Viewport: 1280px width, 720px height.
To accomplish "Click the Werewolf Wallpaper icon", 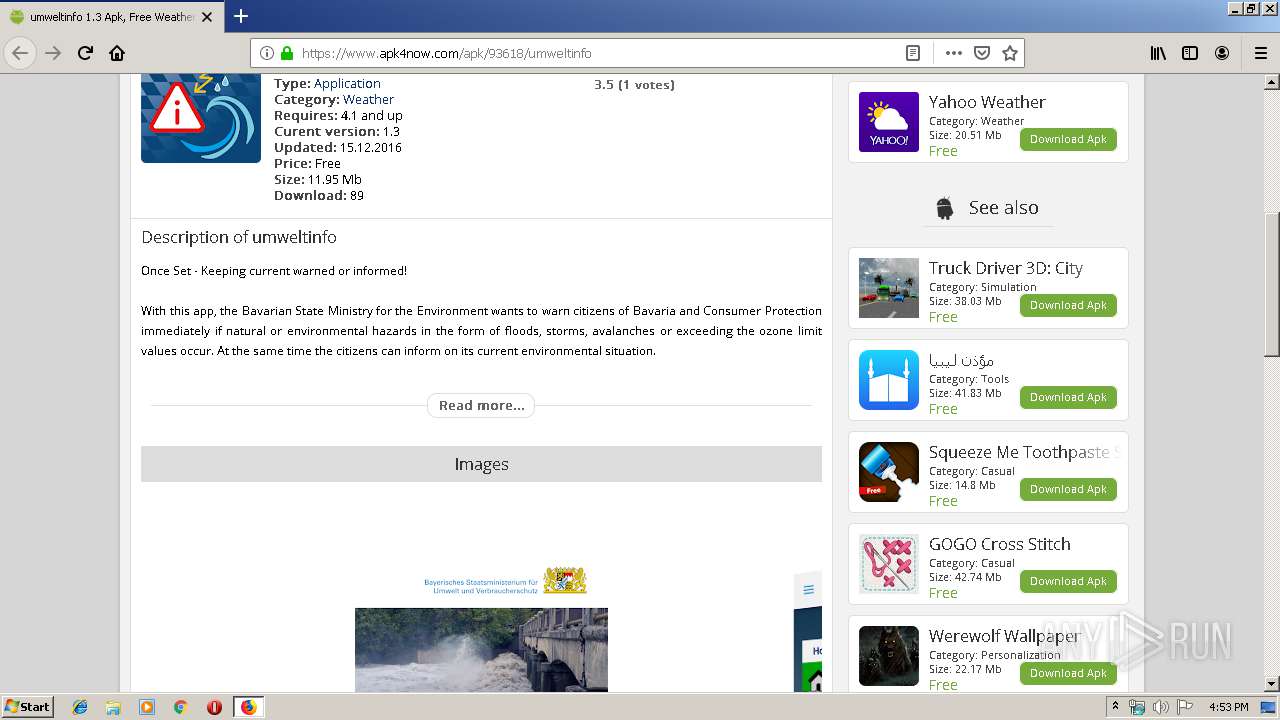I will point(889,656).
